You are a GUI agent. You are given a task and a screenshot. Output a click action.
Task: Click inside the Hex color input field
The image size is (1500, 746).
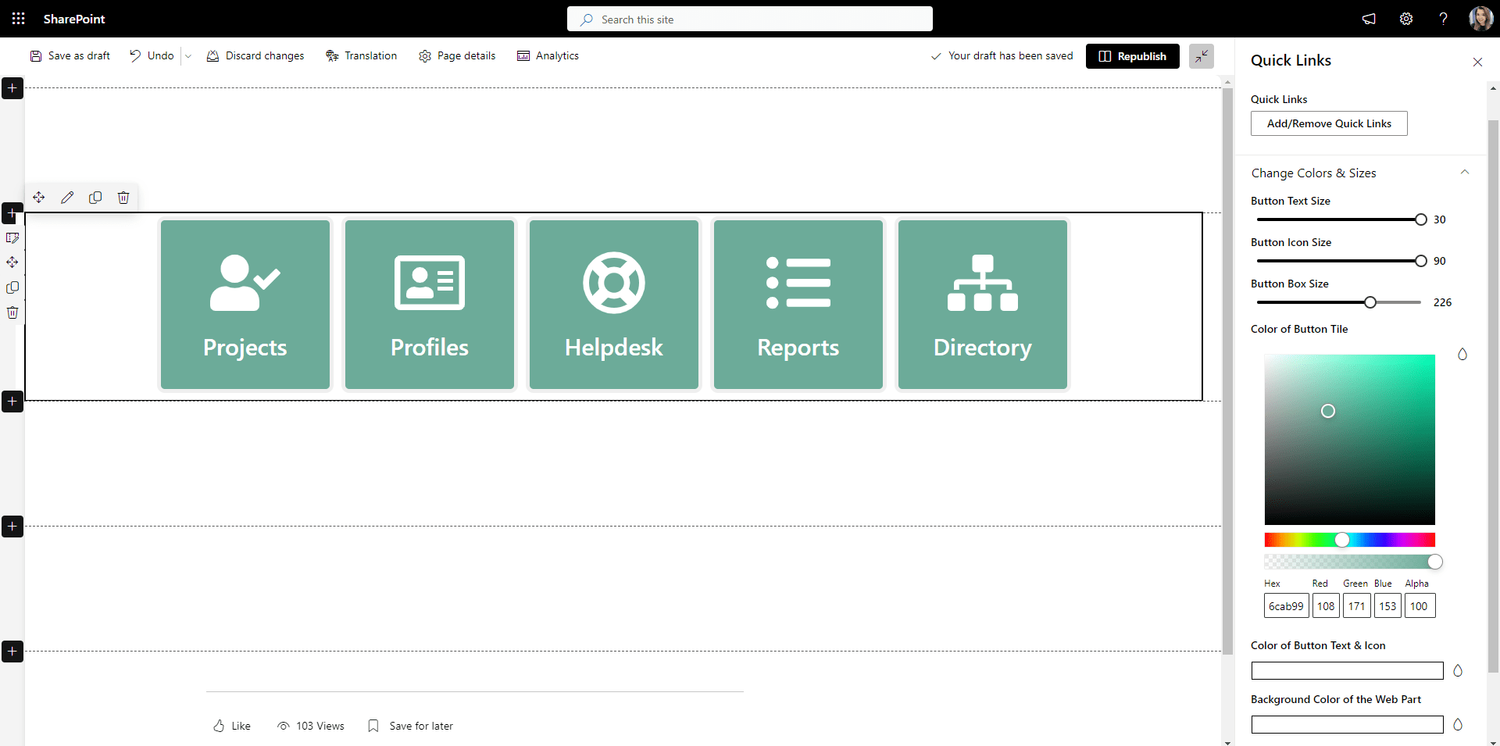click(1286, 605)
